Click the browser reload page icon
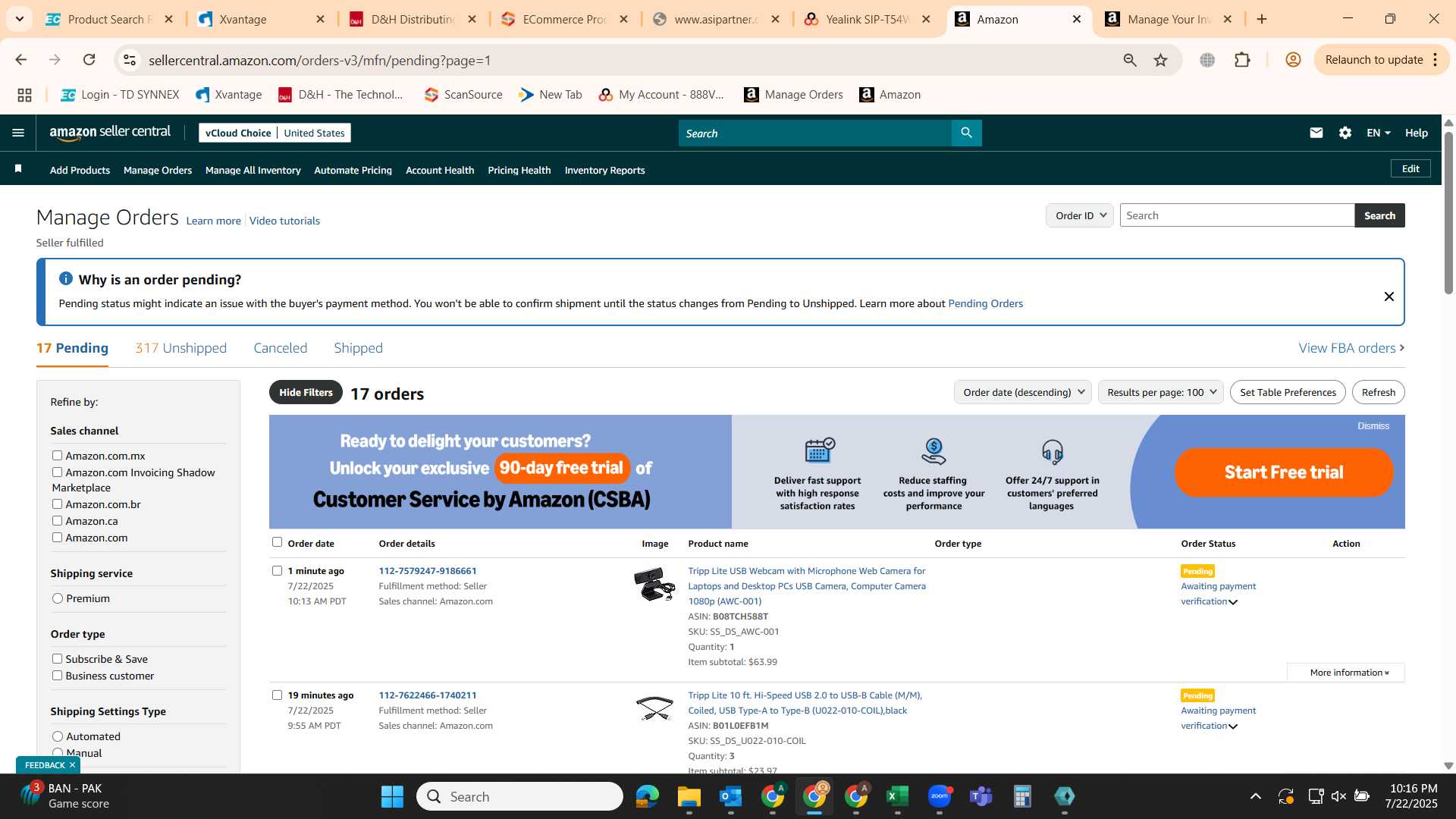 coord(89,60)
